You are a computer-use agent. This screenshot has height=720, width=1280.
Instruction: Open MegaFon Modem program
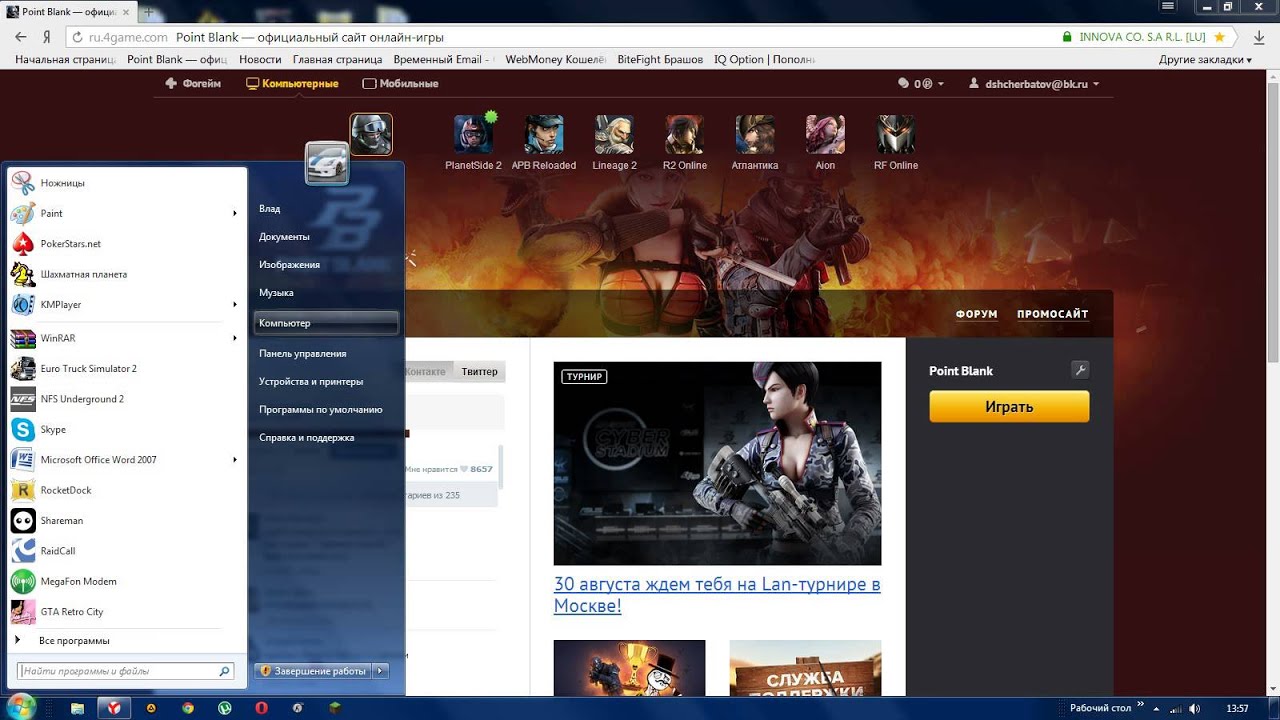point(127,581)
